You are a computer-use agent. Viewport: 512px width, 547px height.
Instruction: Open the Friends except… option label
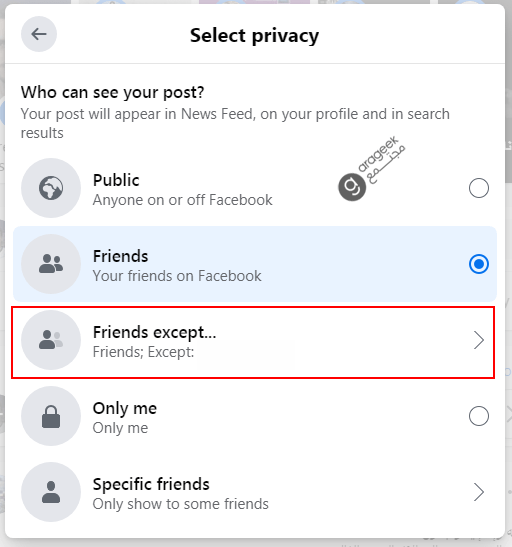[x=155, y=332]
